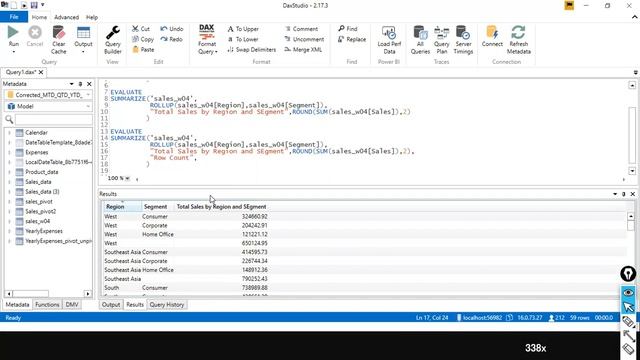Enable the Server Timings trace
640x360 pixels.
[x=463, y=40]
